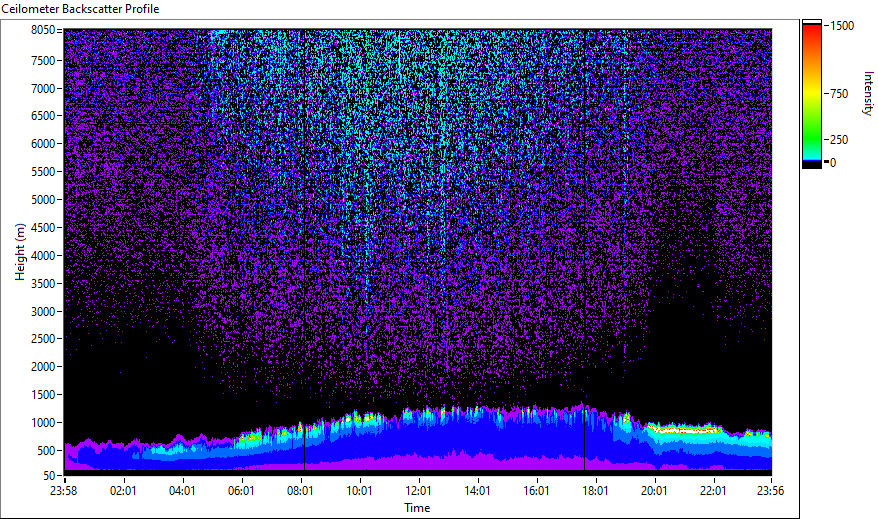Click the 4500 height axis tick label
The width and height of the screenshot is (878, 519).
tap(43, 228)
